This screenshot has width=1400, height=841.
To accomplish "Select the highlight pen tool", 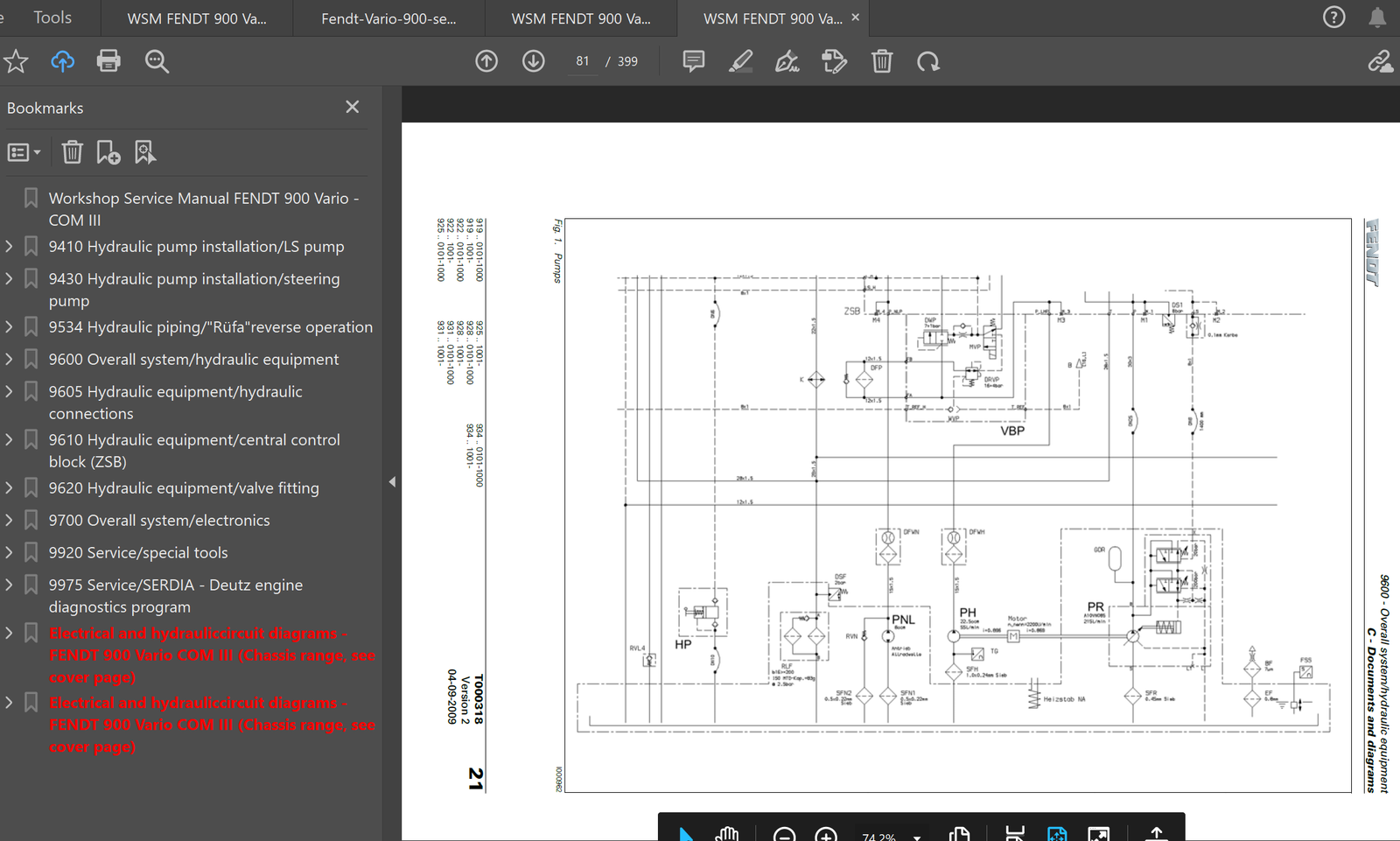I will pos(740,61).
